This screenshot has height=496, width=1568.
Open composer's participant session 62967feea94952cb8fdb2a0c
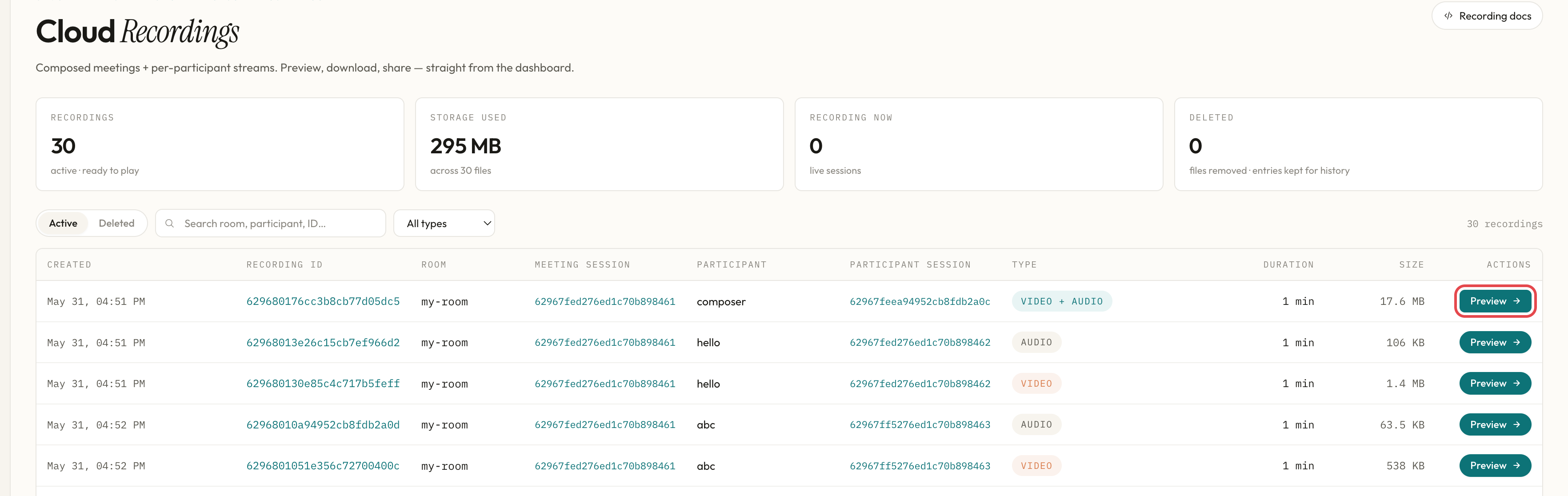[920, 301]
